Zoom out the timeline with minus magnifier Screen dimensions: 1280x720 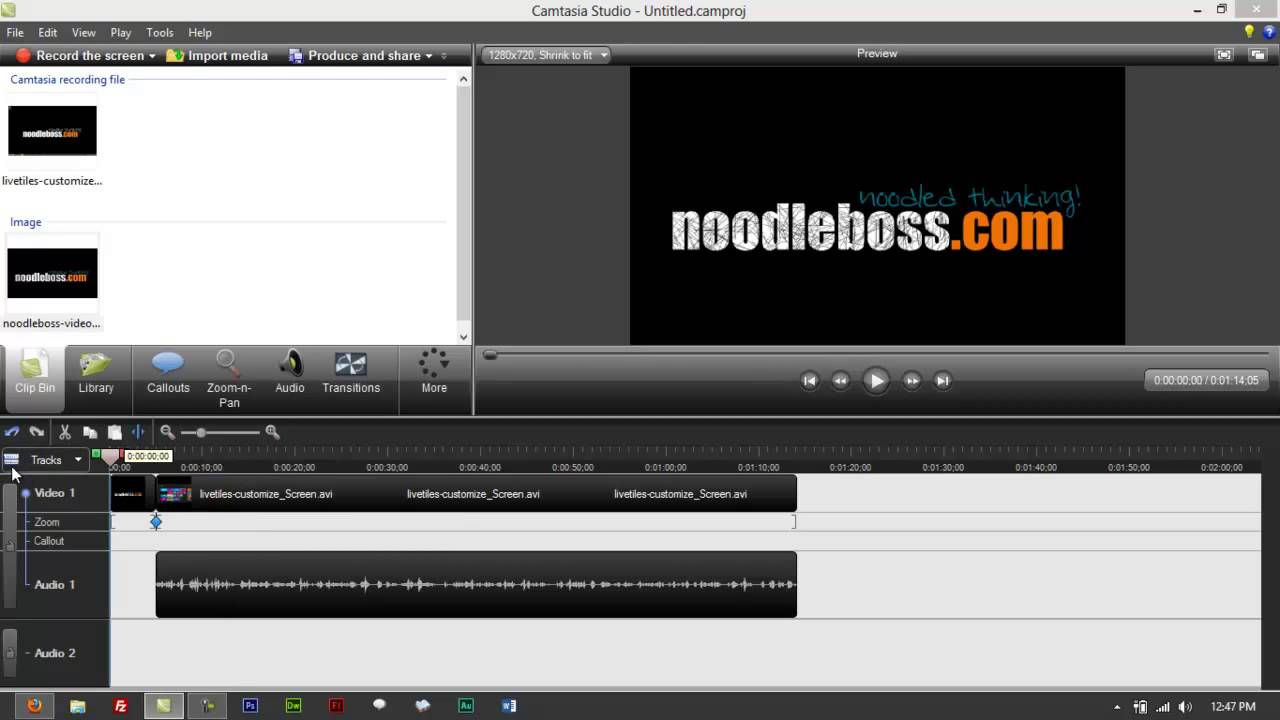coord(167,432)
